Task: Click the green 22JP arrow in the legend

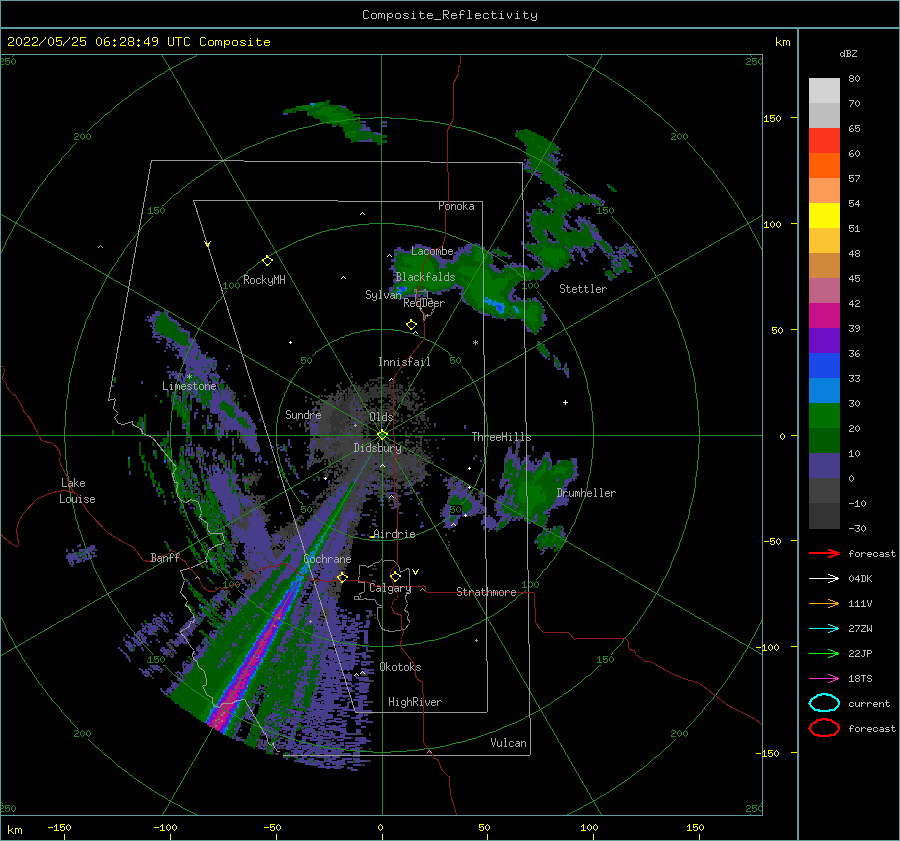Action: [x=824, y=653]
